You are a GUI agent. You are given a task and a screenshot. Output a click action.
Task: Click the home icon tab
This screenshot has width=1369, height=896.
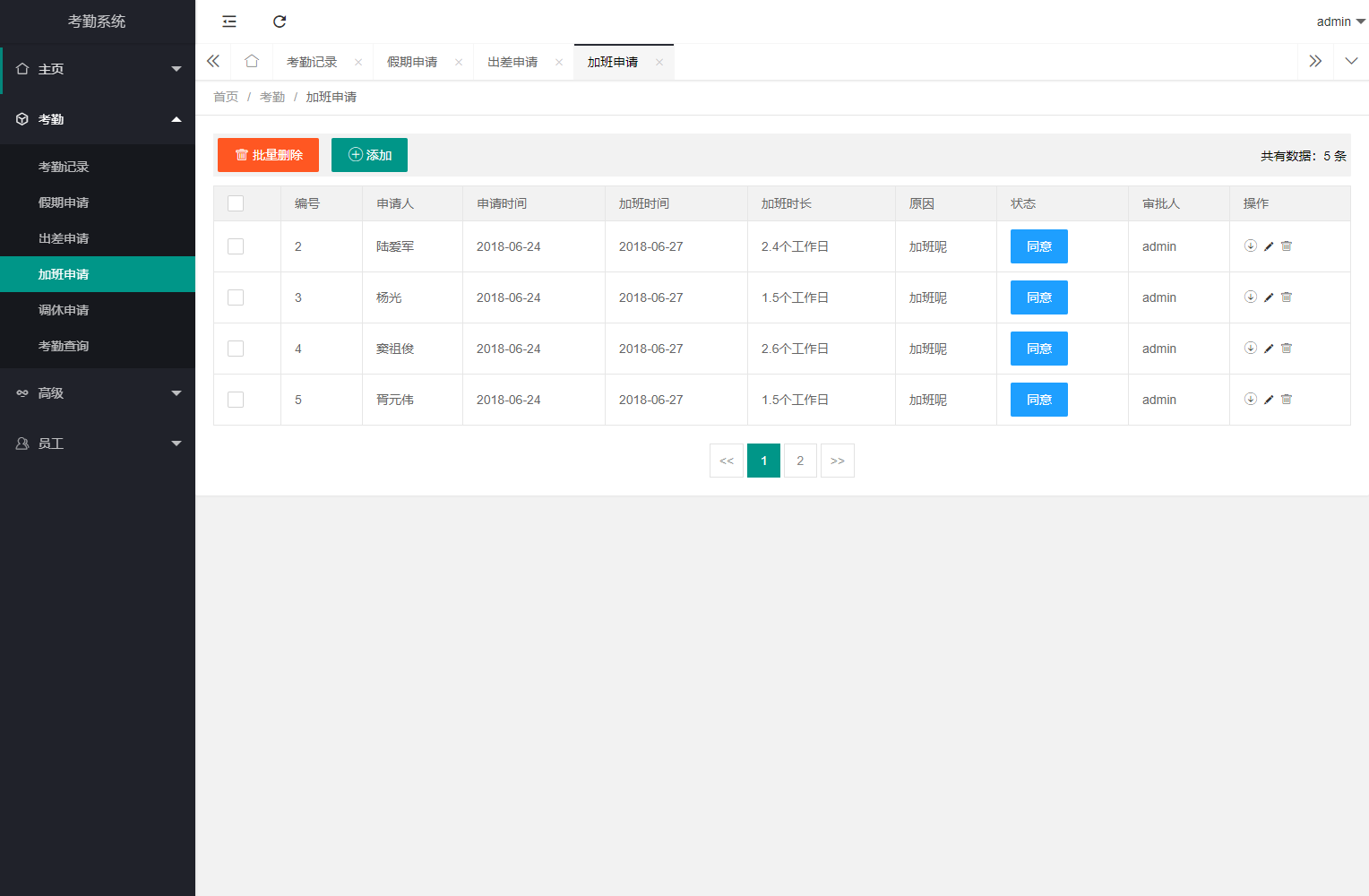tap(252, 62)
